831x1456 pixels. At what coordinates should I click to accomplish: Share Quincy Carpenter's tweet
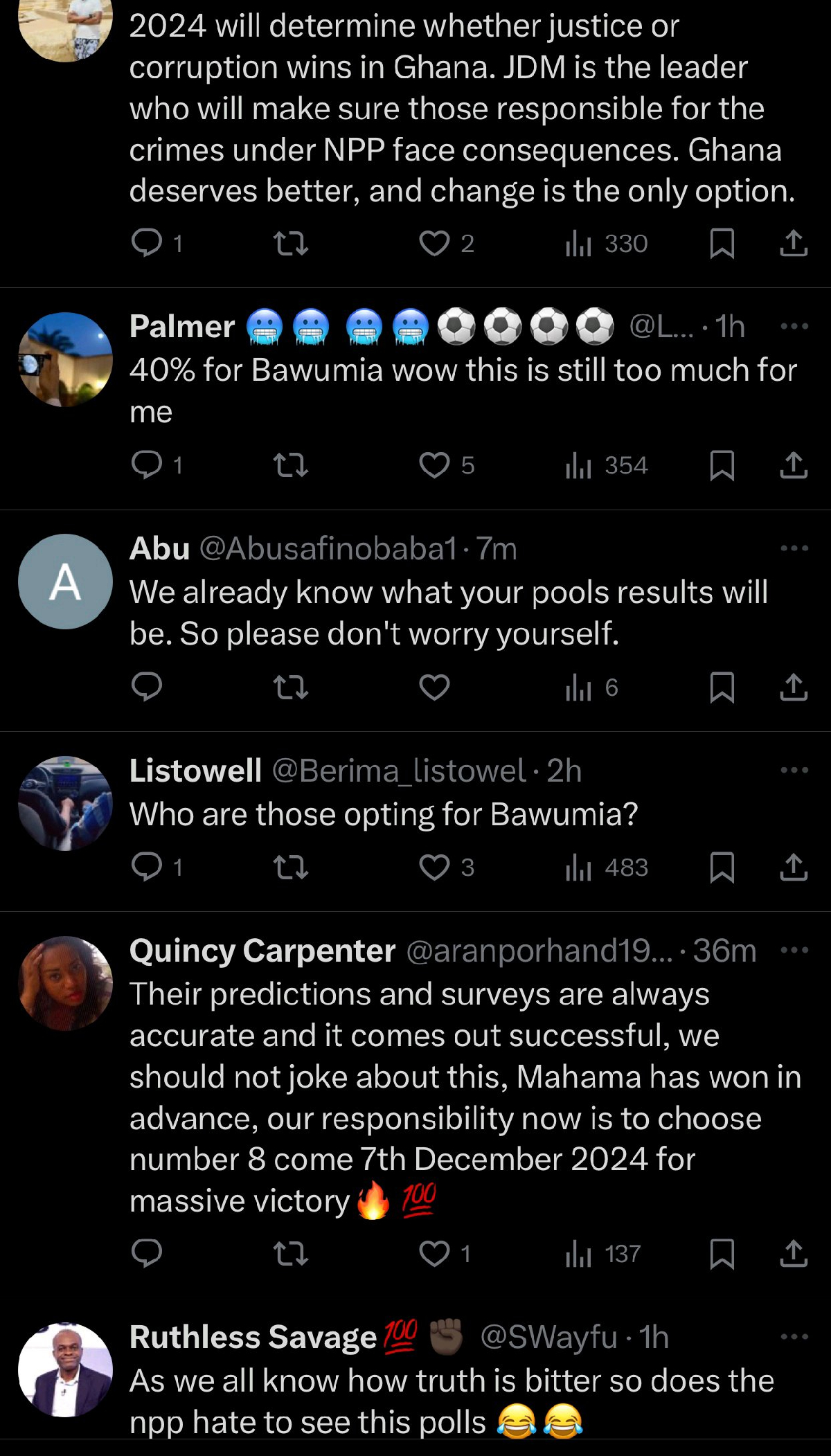pos(794,1254)
